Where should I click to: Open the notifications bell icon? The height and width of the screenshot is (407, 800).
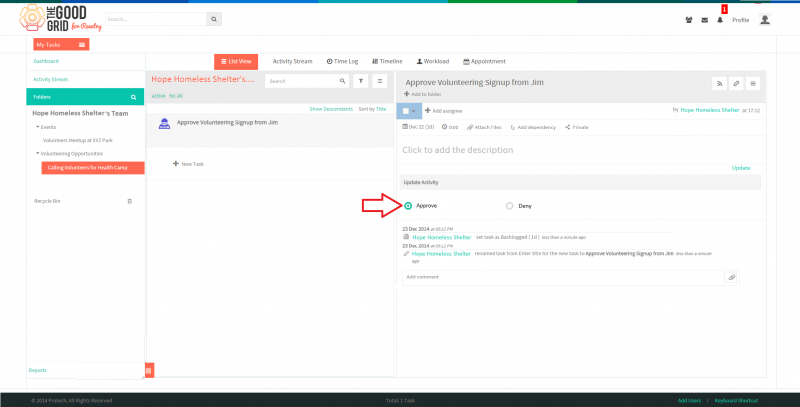(720, 20)
